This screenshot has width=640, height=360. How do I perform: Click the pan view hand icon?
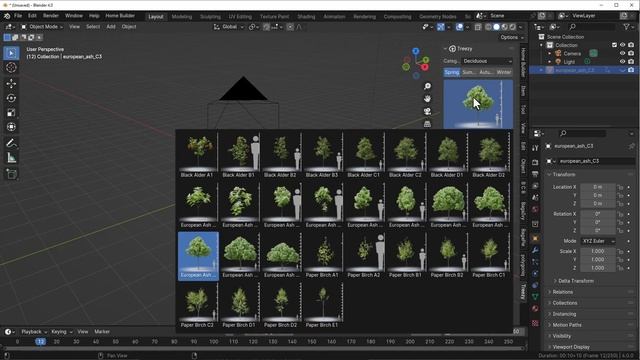click(x=427, y=99)
